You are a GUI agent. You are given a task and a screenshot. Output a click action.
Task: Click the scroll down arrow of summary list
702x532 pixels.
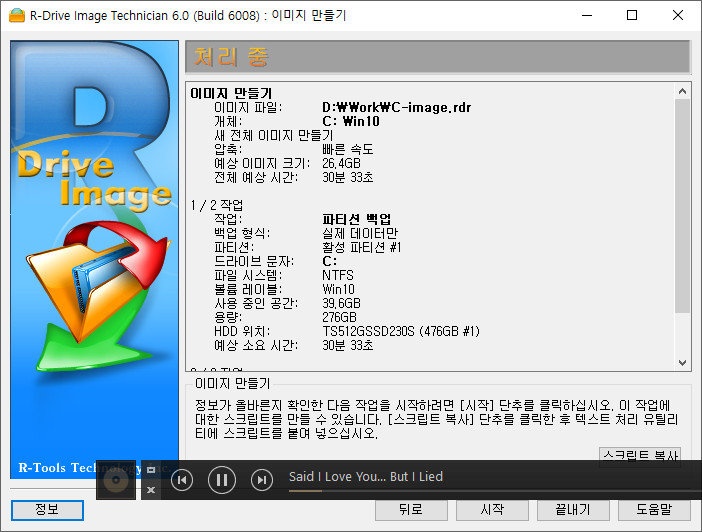(682, 363)
